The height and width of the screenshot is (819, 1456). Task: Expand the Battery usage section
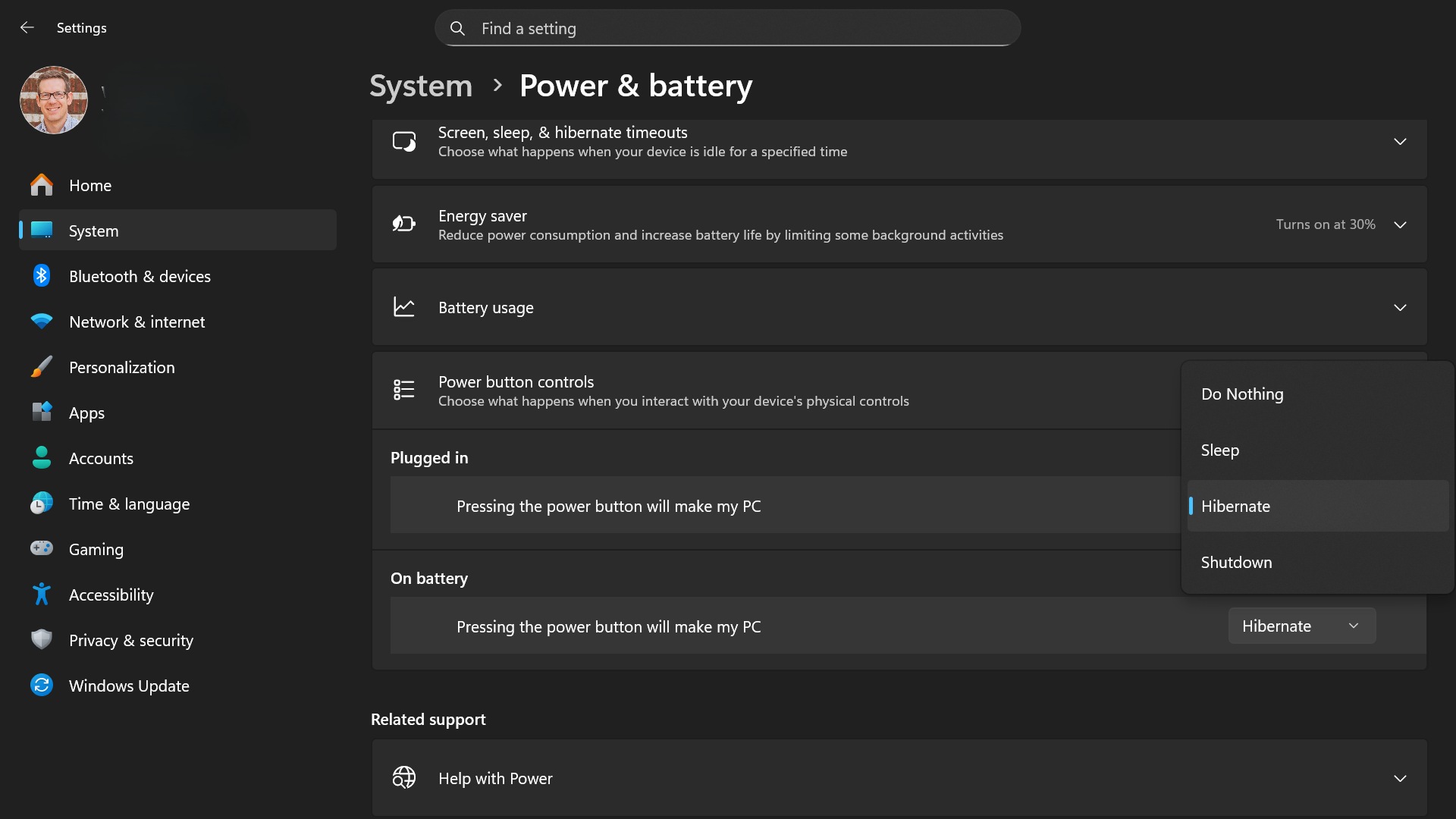click(x=1400, y=308)
